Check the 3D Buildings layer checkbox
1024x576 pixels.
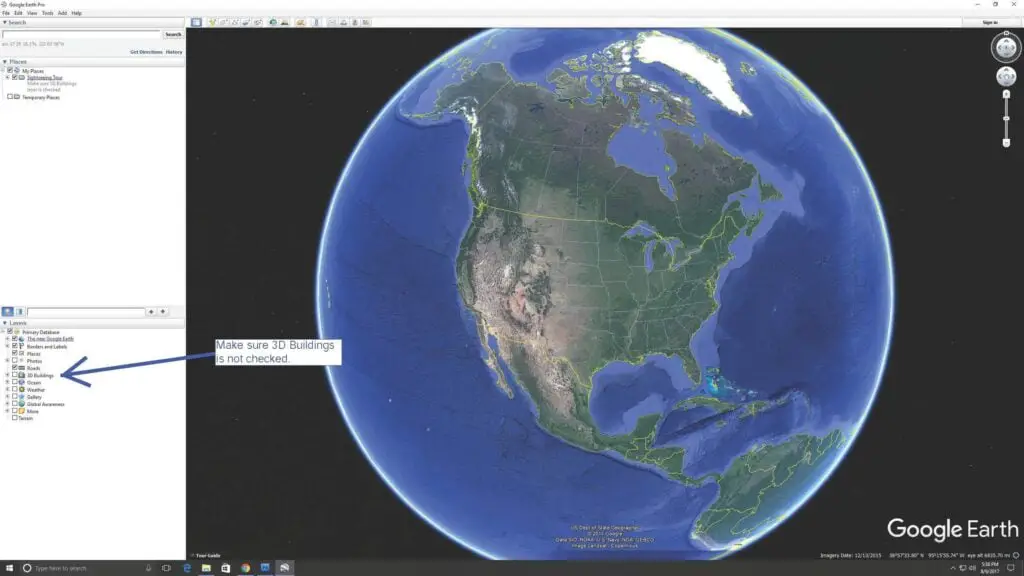click(x=14, y=375)
